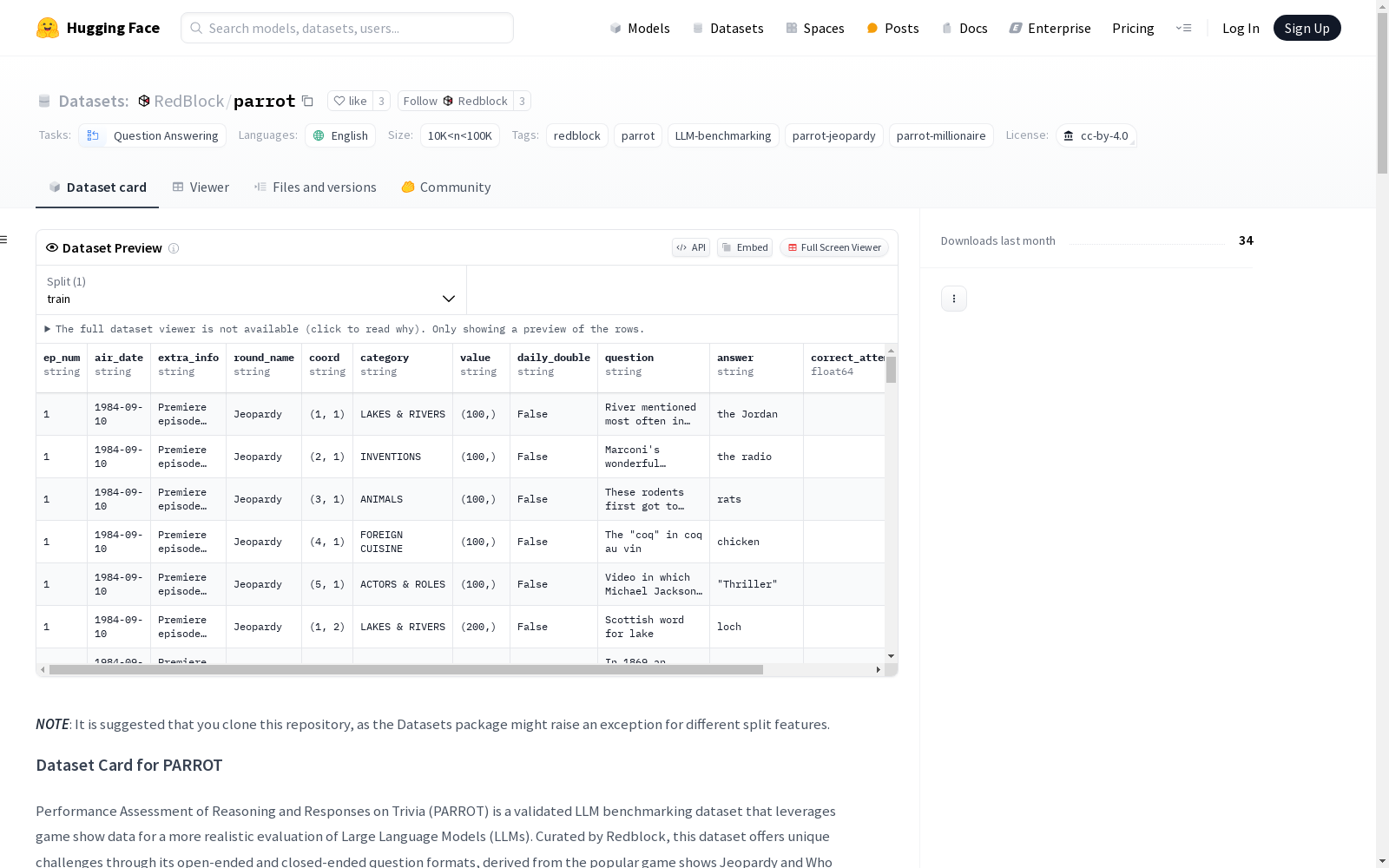The image size is (1389, 868).
Task: Expand the viewer not available notice
Action: click(x=345, y=329)
